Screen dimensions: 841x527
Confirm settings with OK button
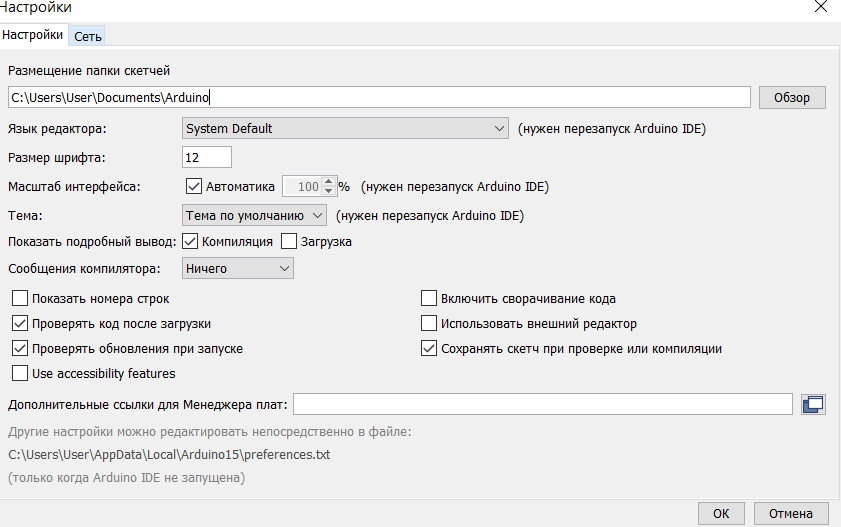[721, 514]
